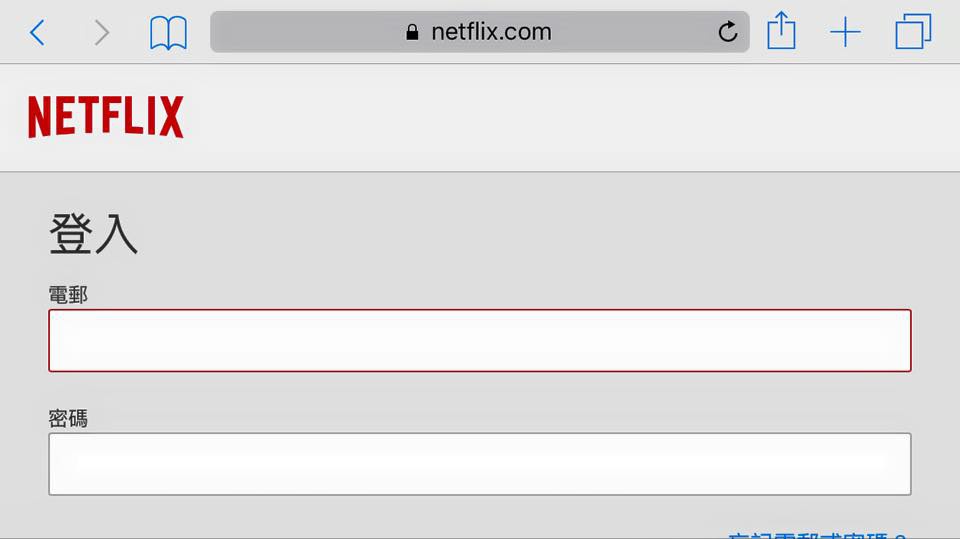
Task: Open the share sheet icon
Action: pos(781,30)
